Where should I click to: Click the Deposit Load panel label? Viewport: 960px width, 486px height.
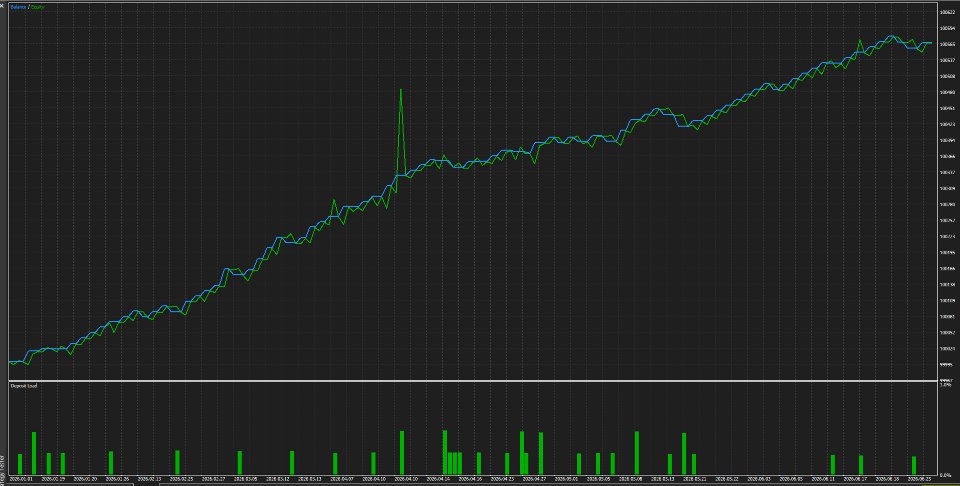(23, 386)
